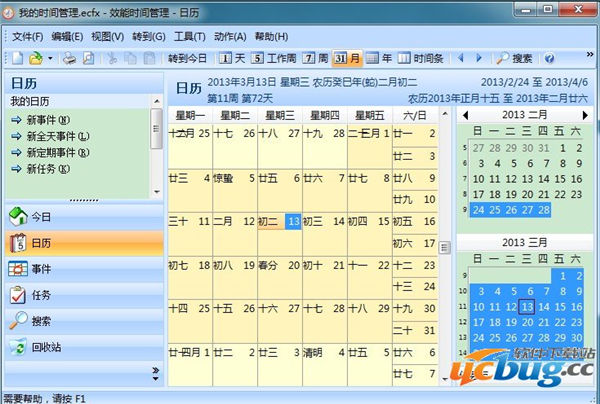
Task: Go to previous month in mini calendar
Action: pos(465,115)
